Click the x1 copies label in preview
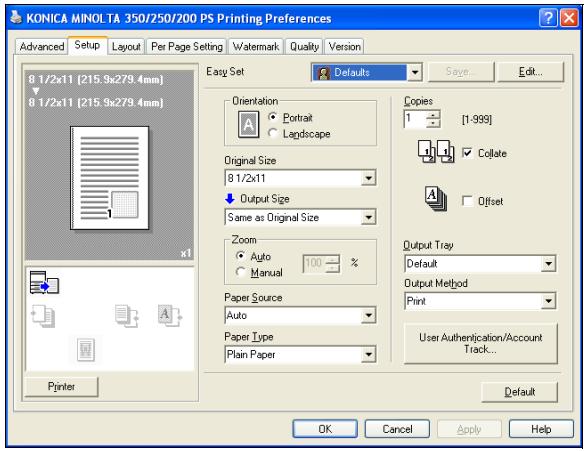Screen dimensions: 584x451 pos(186,253)
